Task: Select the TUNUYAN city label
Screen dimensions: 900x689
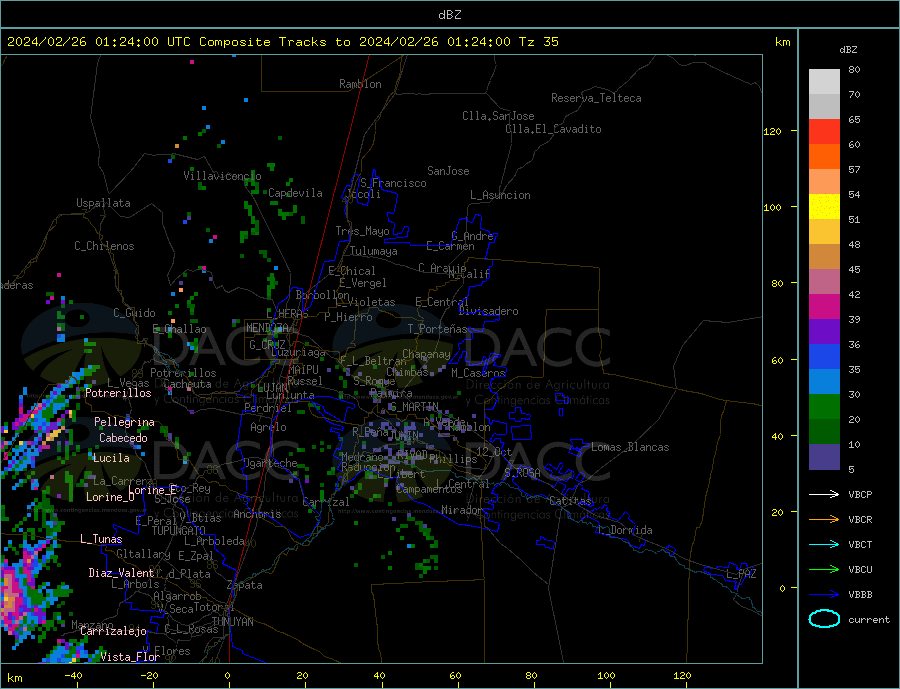Action: tap(232, 622)
